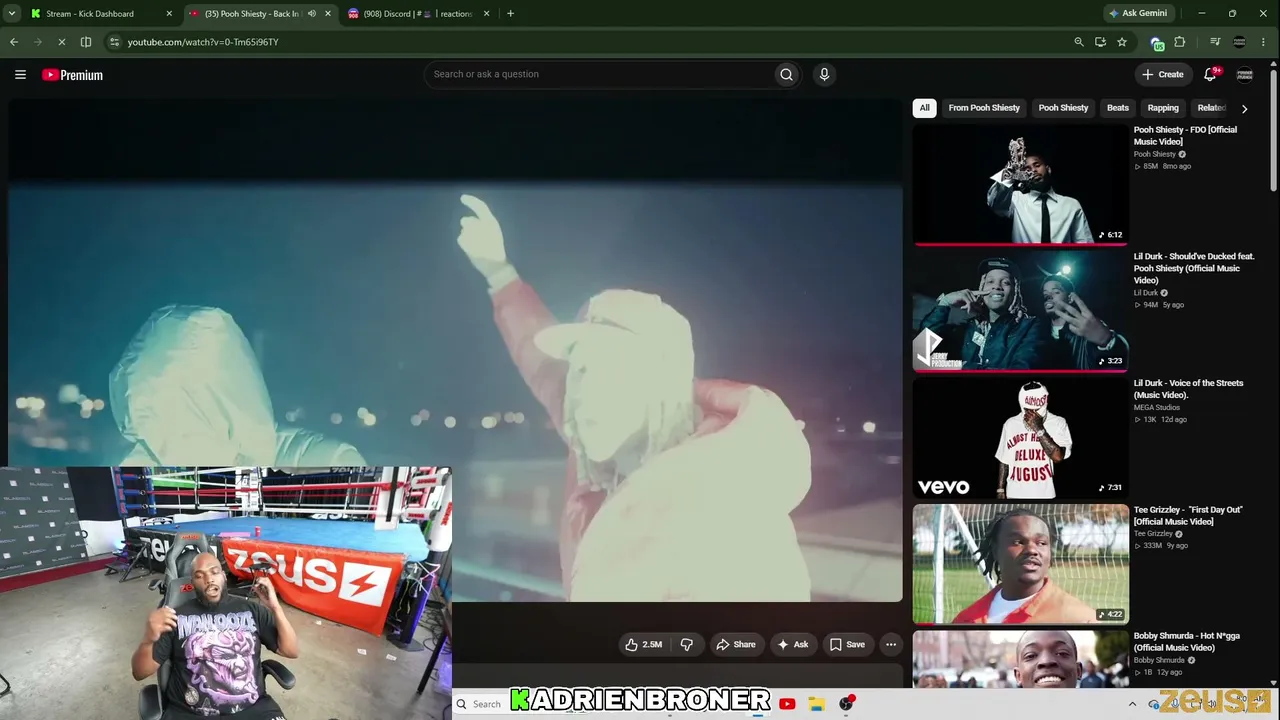Open Chrome's three-dot menu

click(x=1264, y=42)
